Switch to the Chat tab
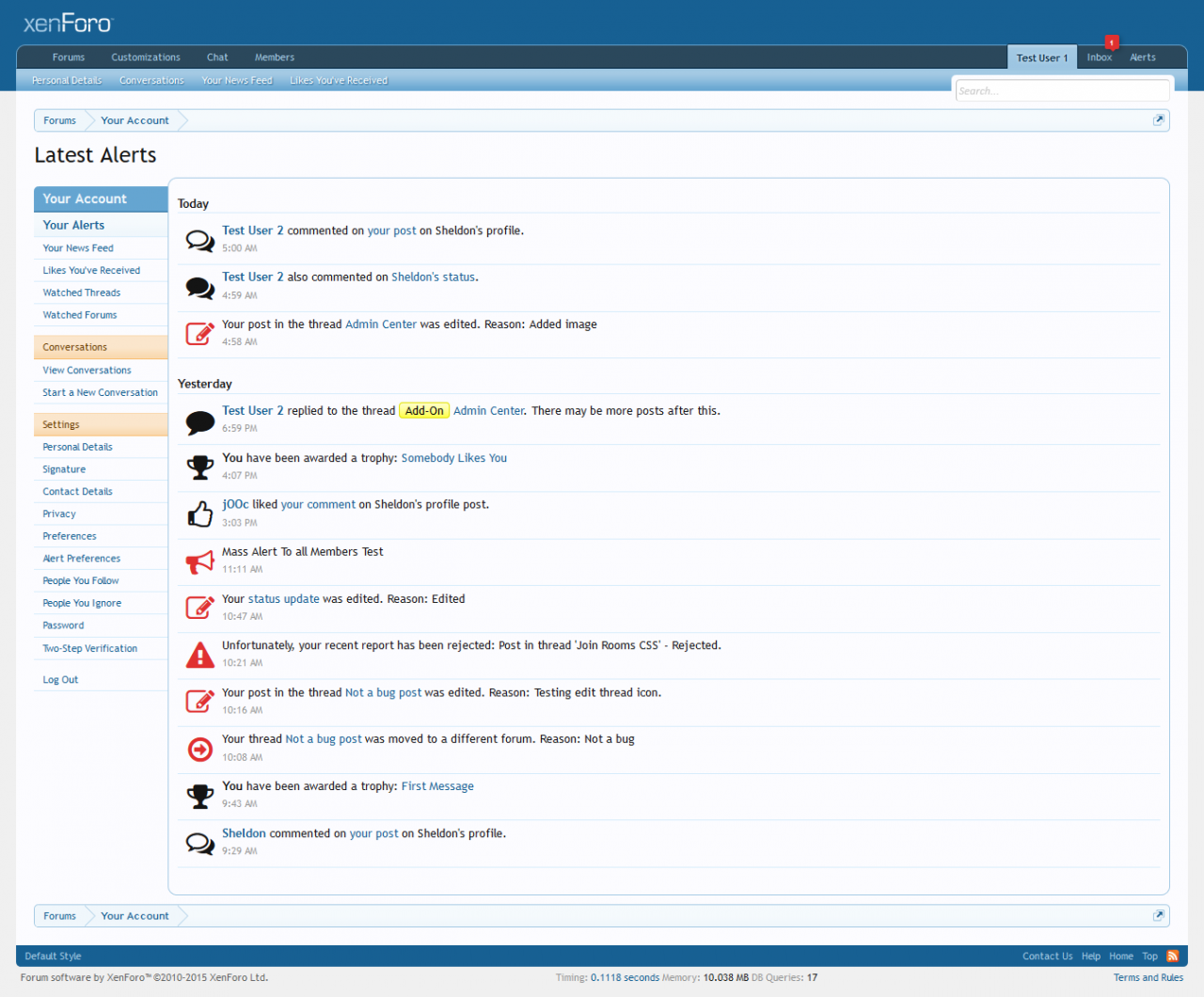 [217, 57]
